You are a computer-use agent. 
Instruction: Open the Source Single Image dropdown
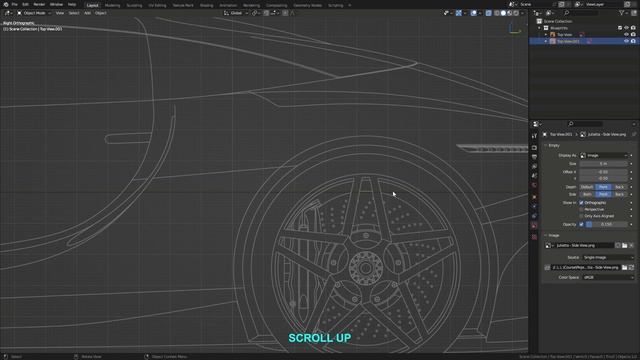coord(608,258)
